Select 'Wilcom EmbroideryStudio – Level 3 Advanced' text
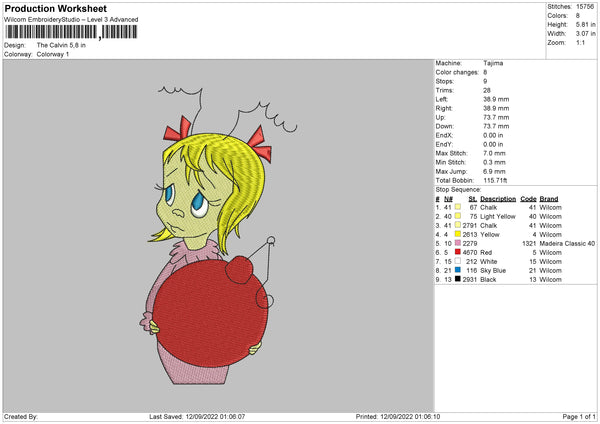Screen dimensions: 600x424 (71, 20)
